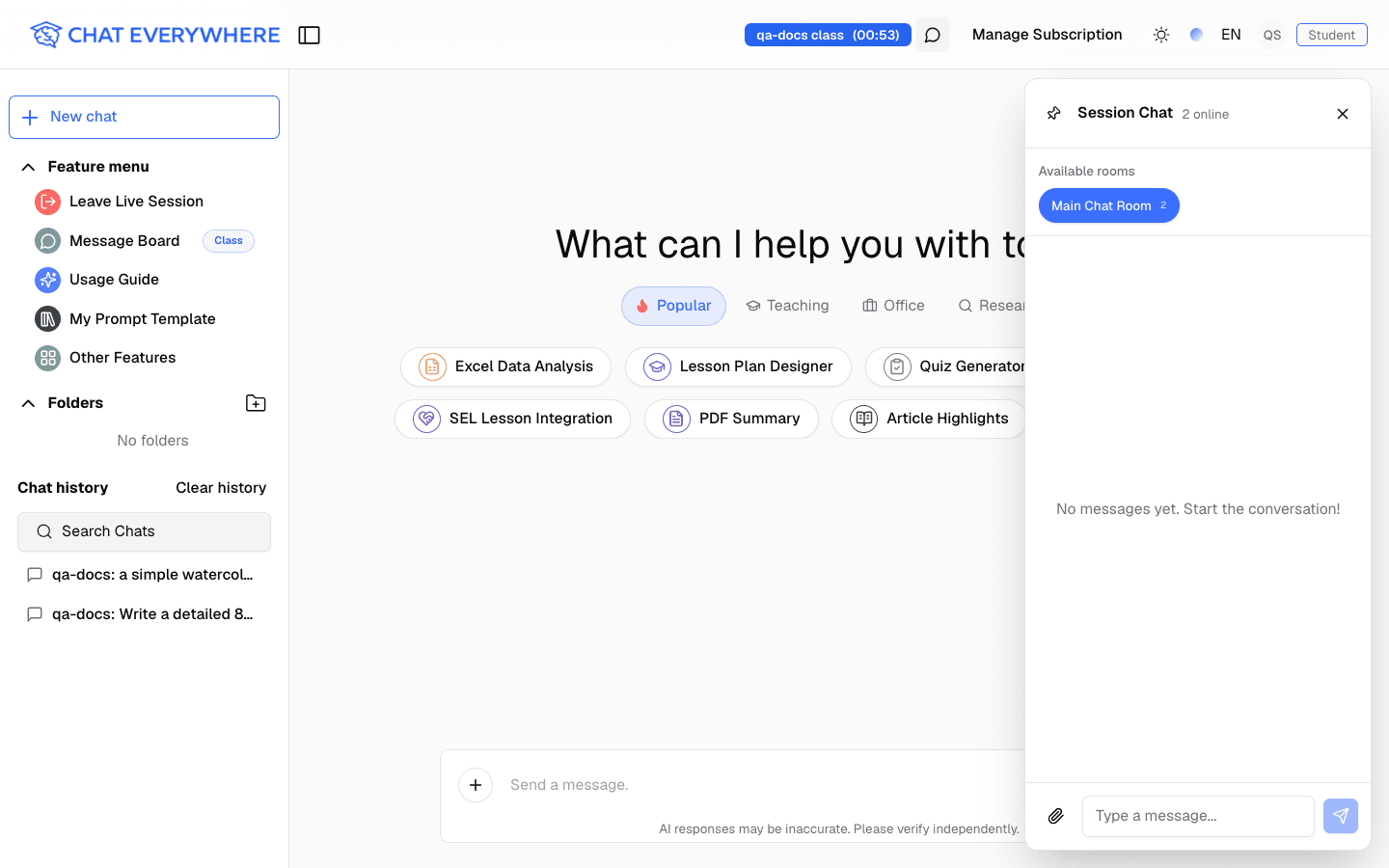
Task: Switch to the Teaching tab
Action: pos(787,306)
